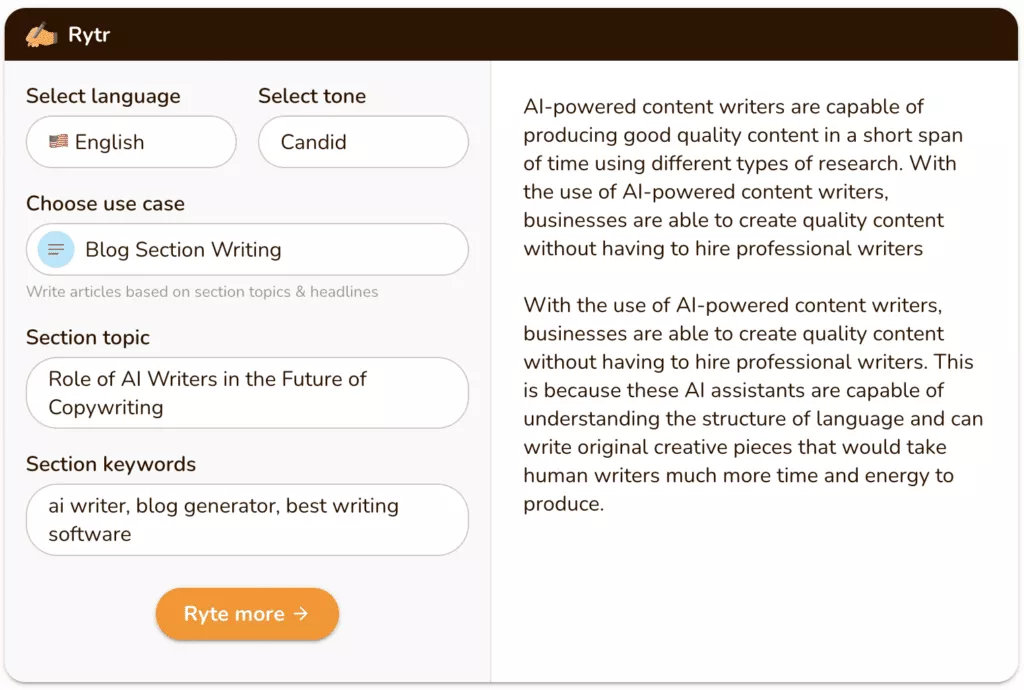Viewport: 1024px width, 690px height.
Task: Click the blue Blog Section Writing icon
Action: pyautogui.click(x=56, y=249)
